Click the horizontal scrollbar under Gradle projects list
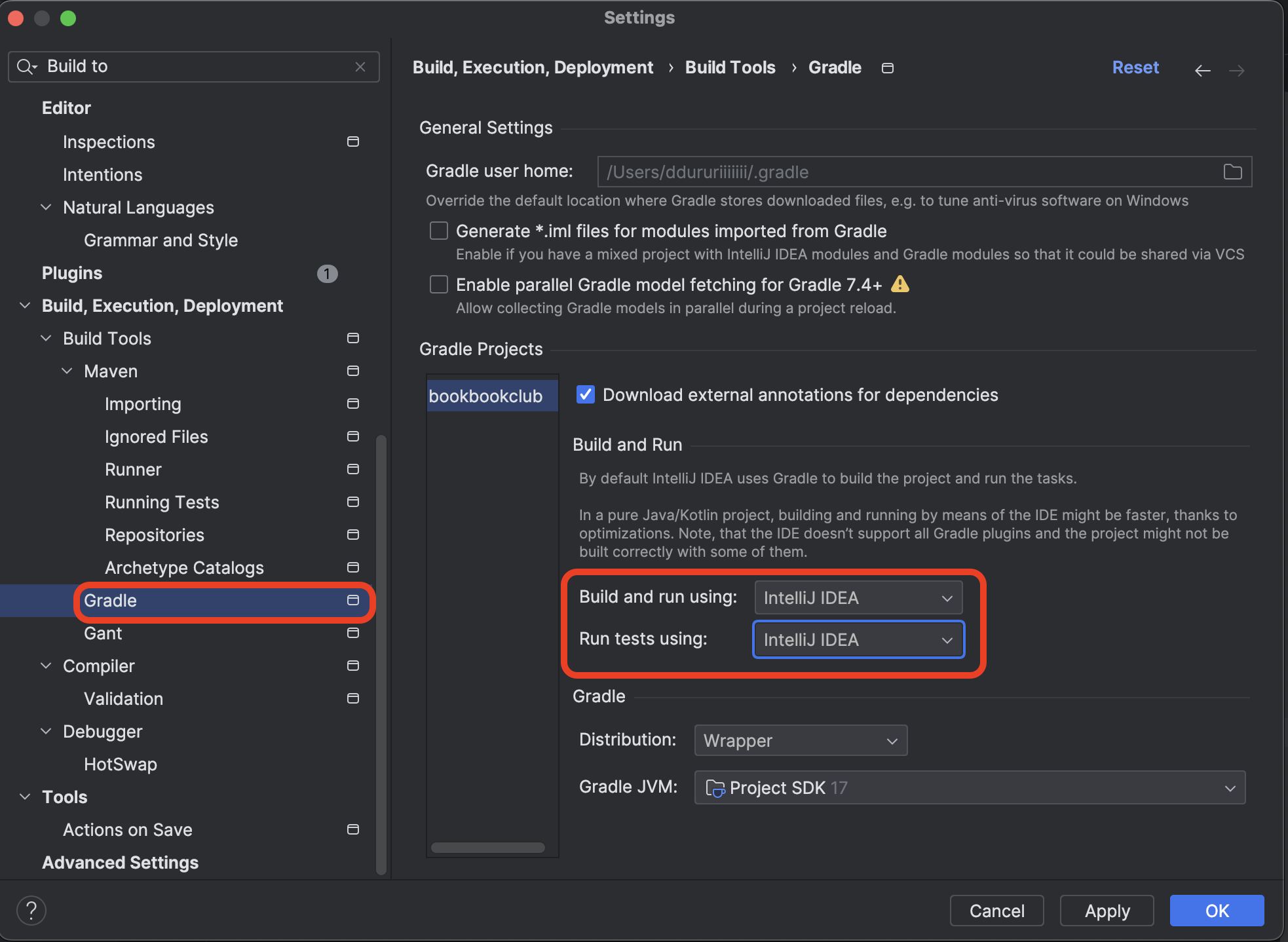The width and height of the screenshot is (1288, 942). [488, 848]
